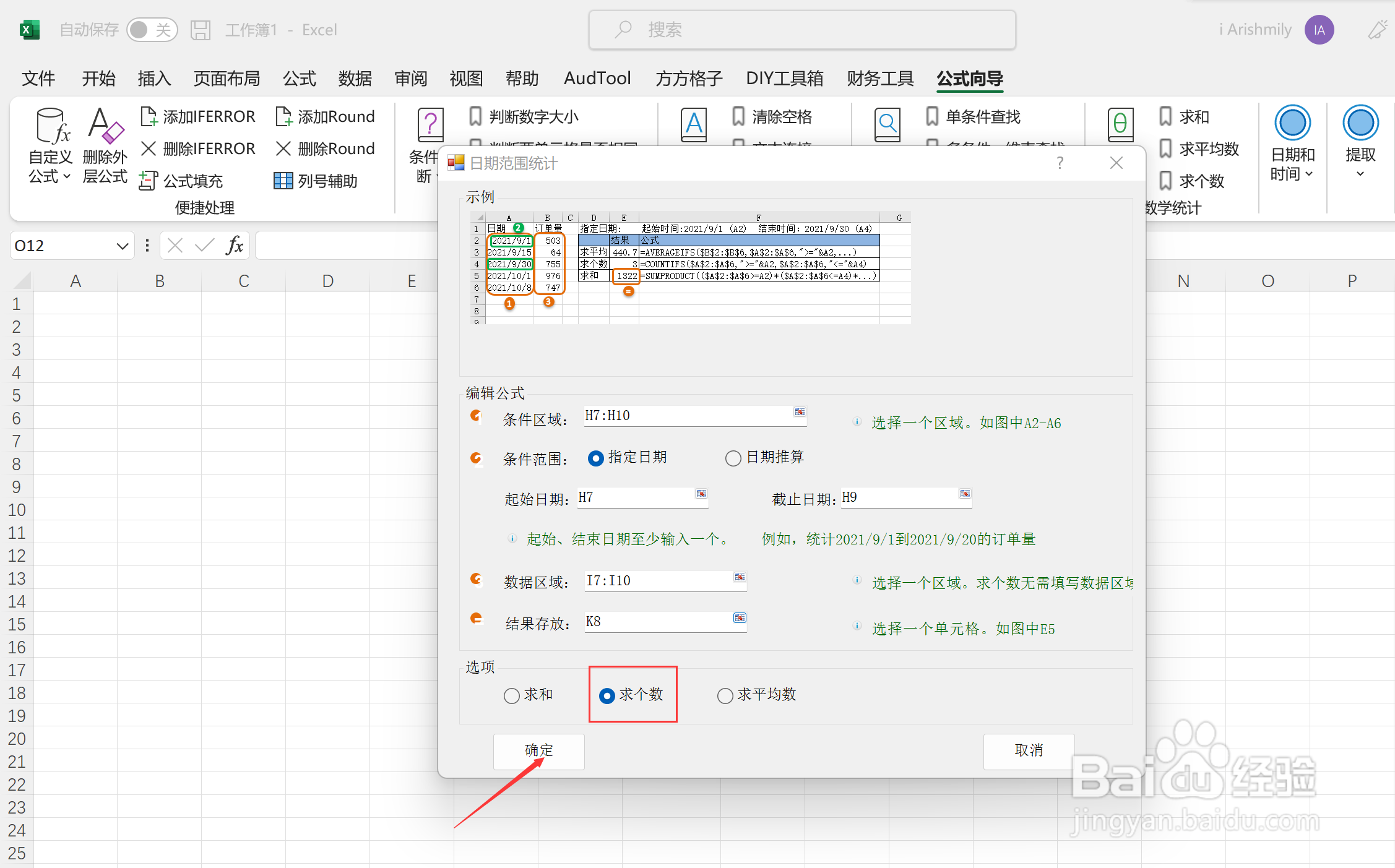Open the IA user account avatar
1395x868 pixels.
(1319, 30)
